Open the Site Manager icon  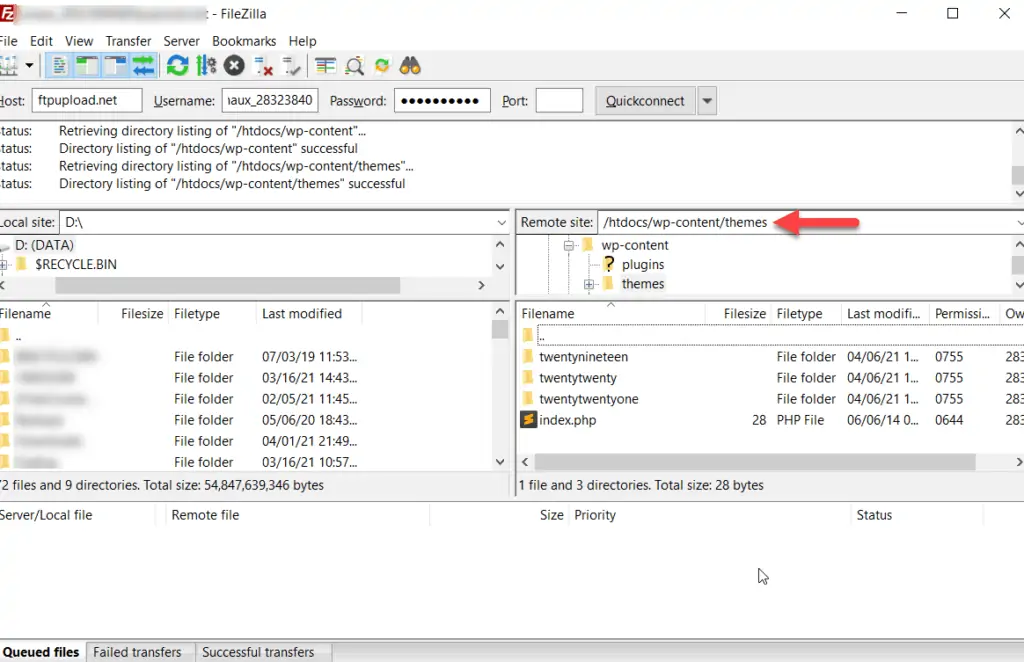coord(8,65)
